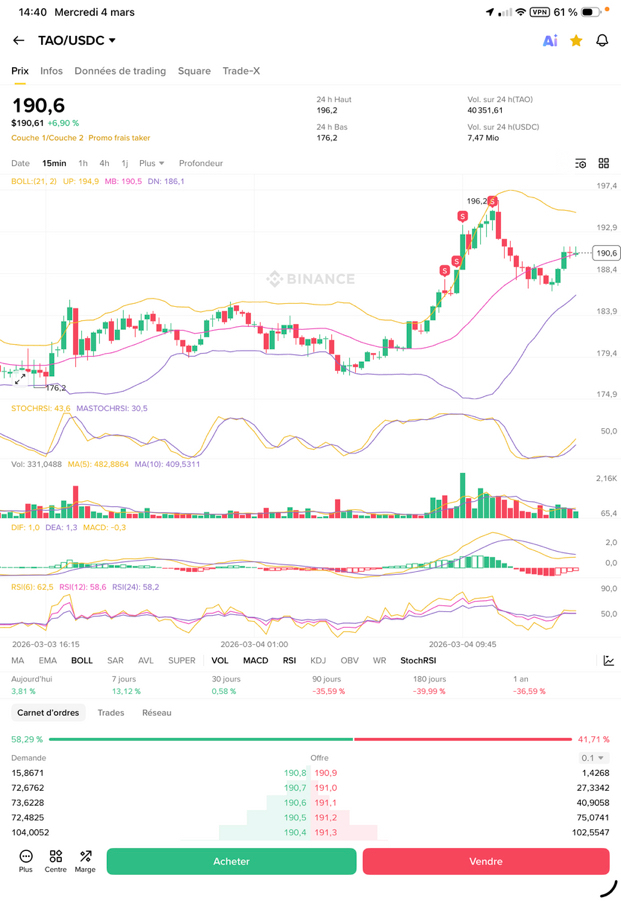
Task: Open the TAO/USDC pair selector dropdown
Action: tap(77, 40)
